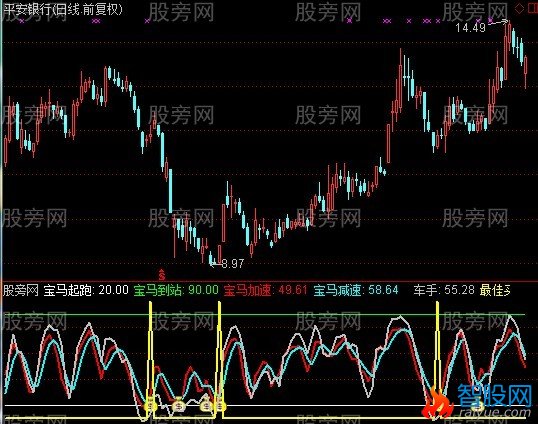The height and width of the screenshot is (424, 538).
Task: Select the 宝马减速: 58.64 indicator value
Action: (x=356, y=291)
